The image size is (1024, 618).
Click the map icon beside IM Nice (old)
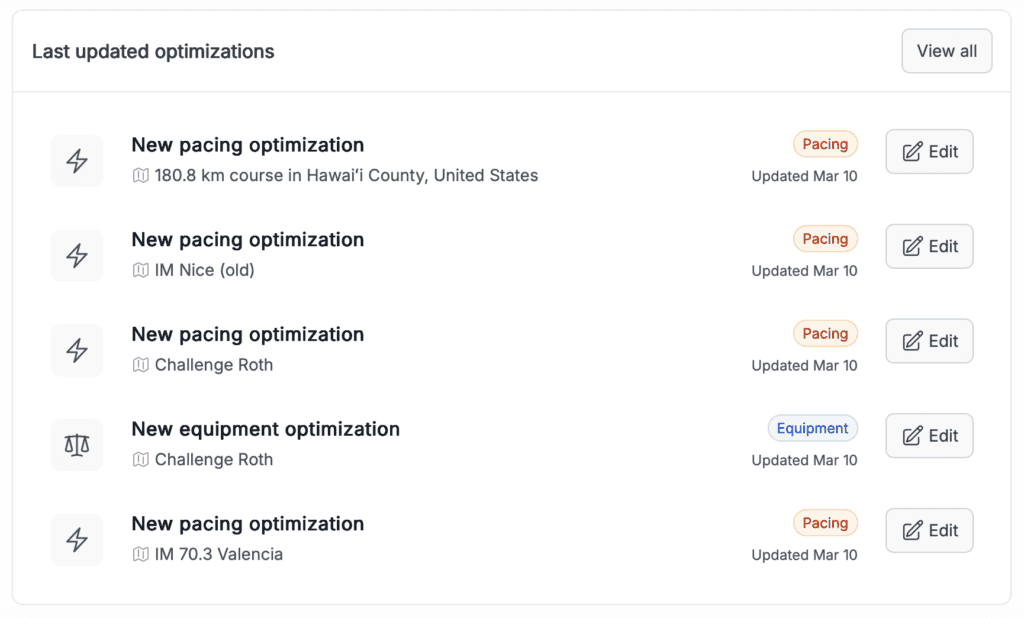pos(140,270)
